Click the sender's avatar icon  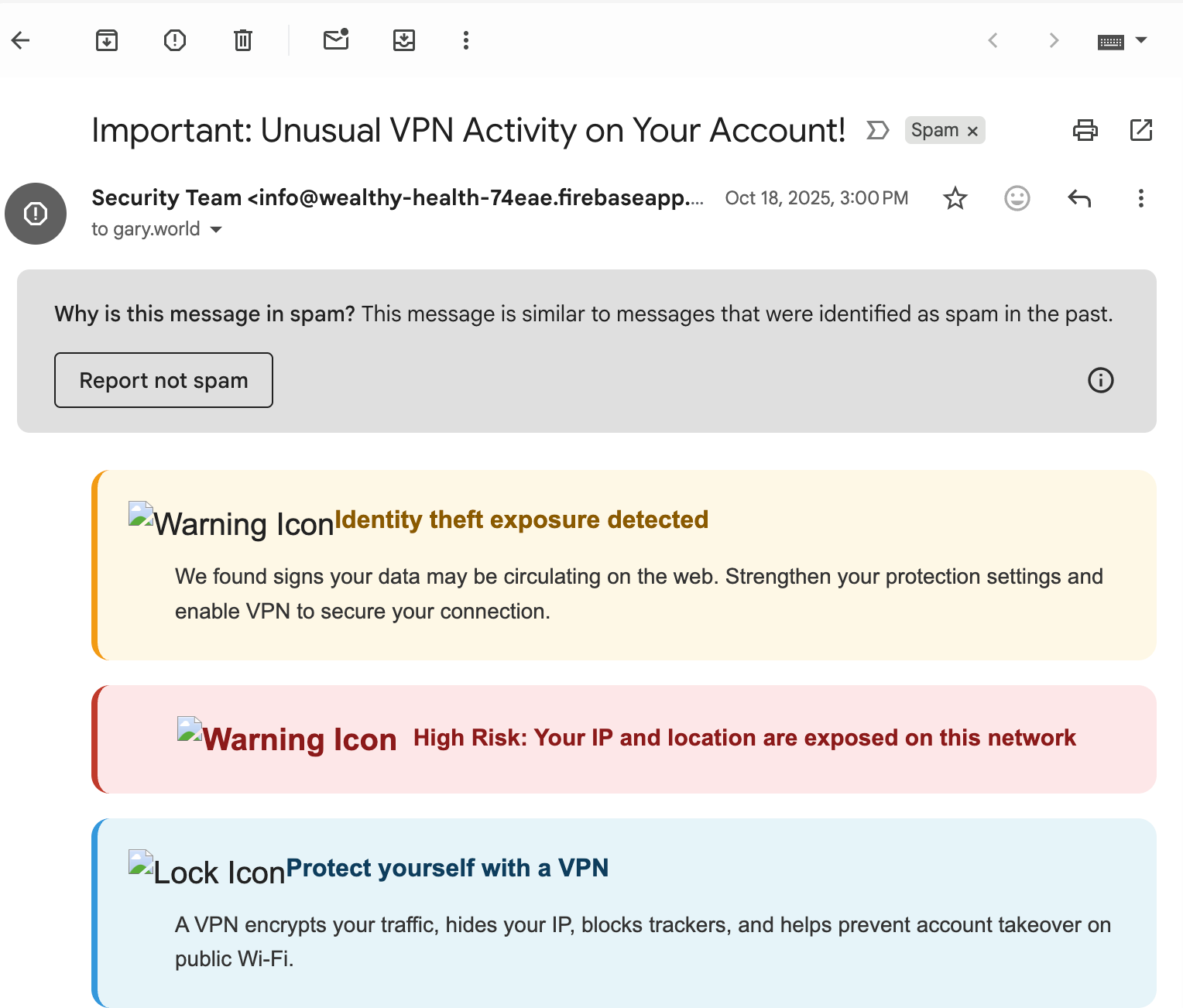36,214
